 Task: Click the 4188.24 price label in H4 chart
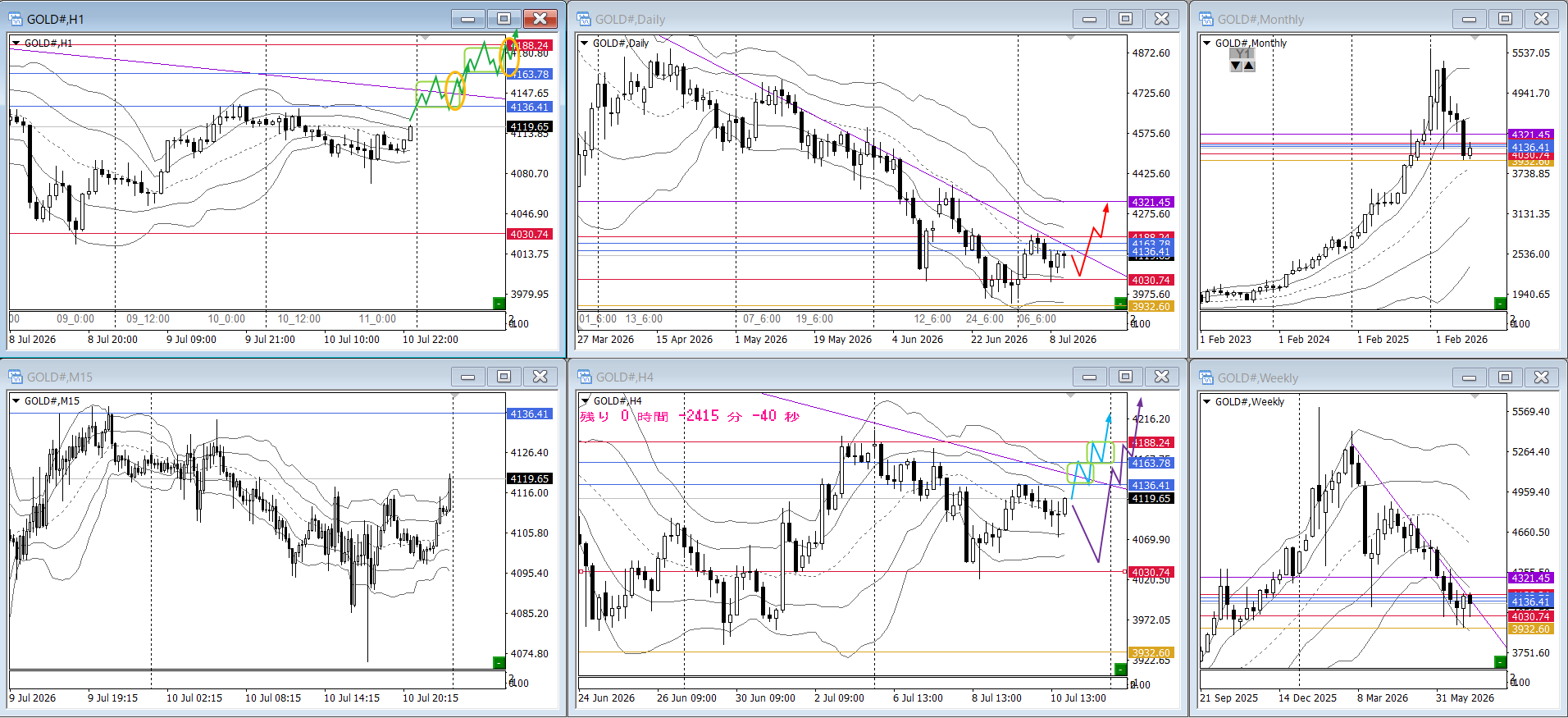pos(1151,443)
